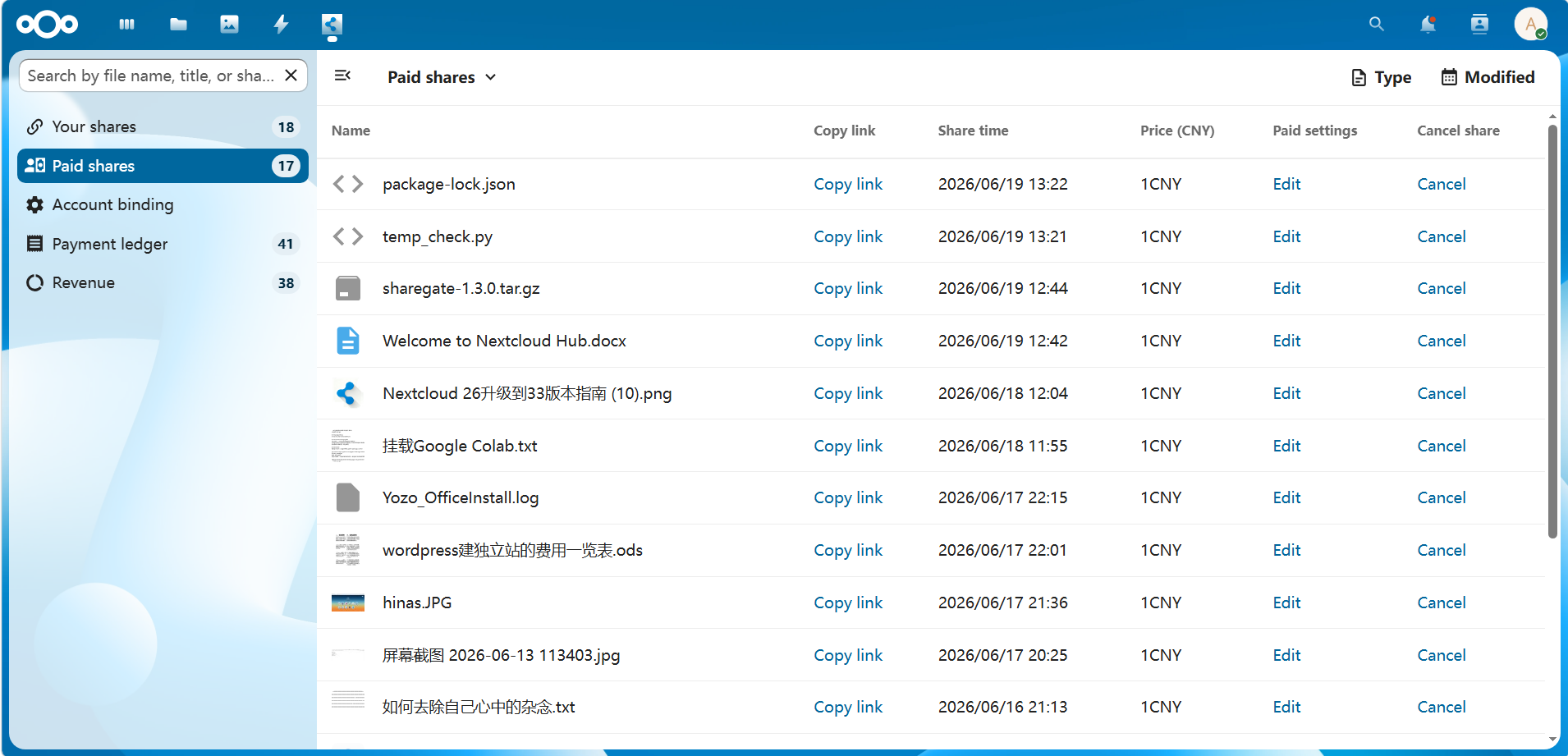Cancel share of hinas.JPG
This screenshot has width=1568, height=756.
(1442, 603)
